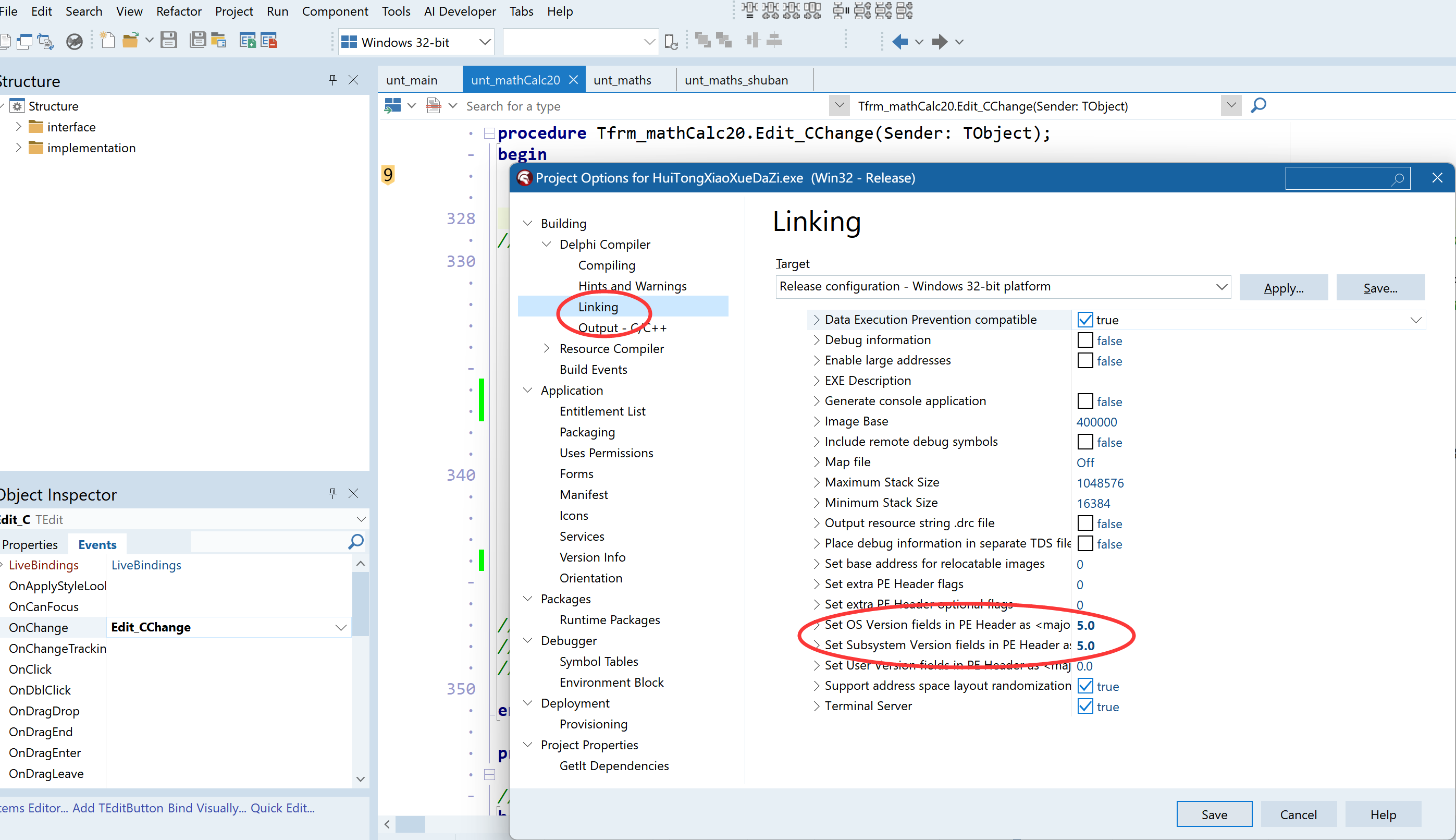Enable the Debug information checkbox

[1085, 340]
